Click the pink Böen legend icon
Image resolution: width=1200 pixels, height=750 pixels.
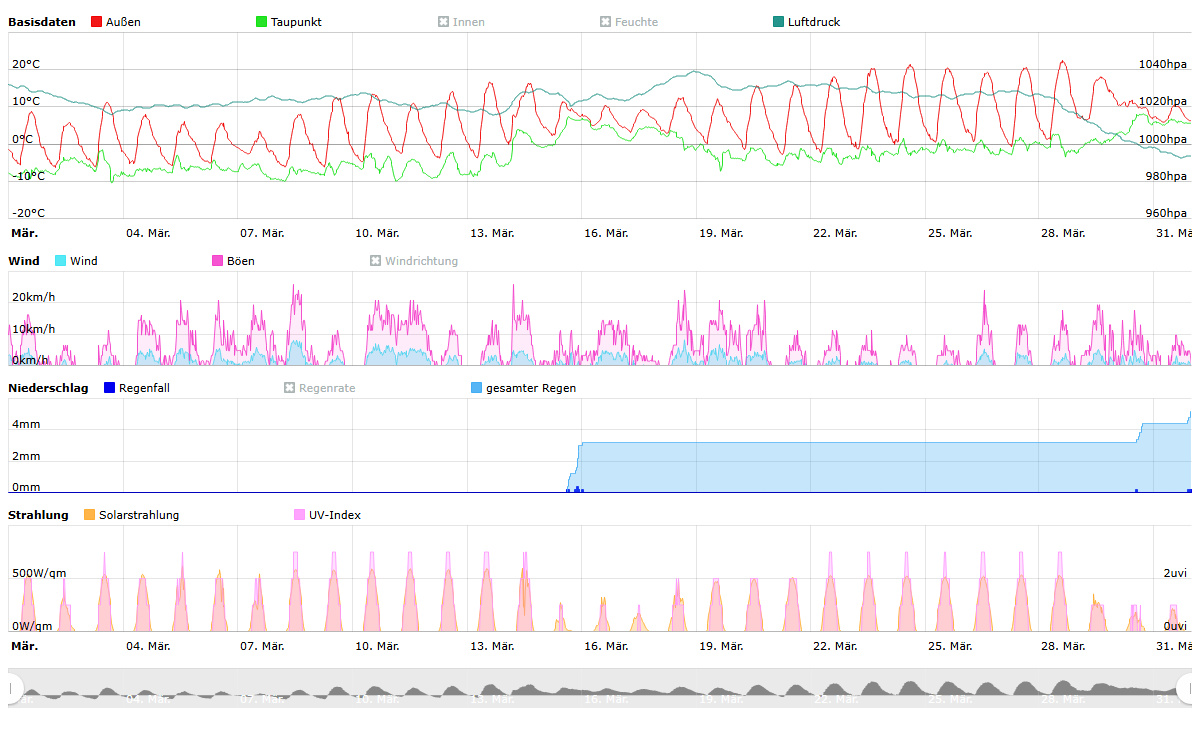[x=217, y=261]
